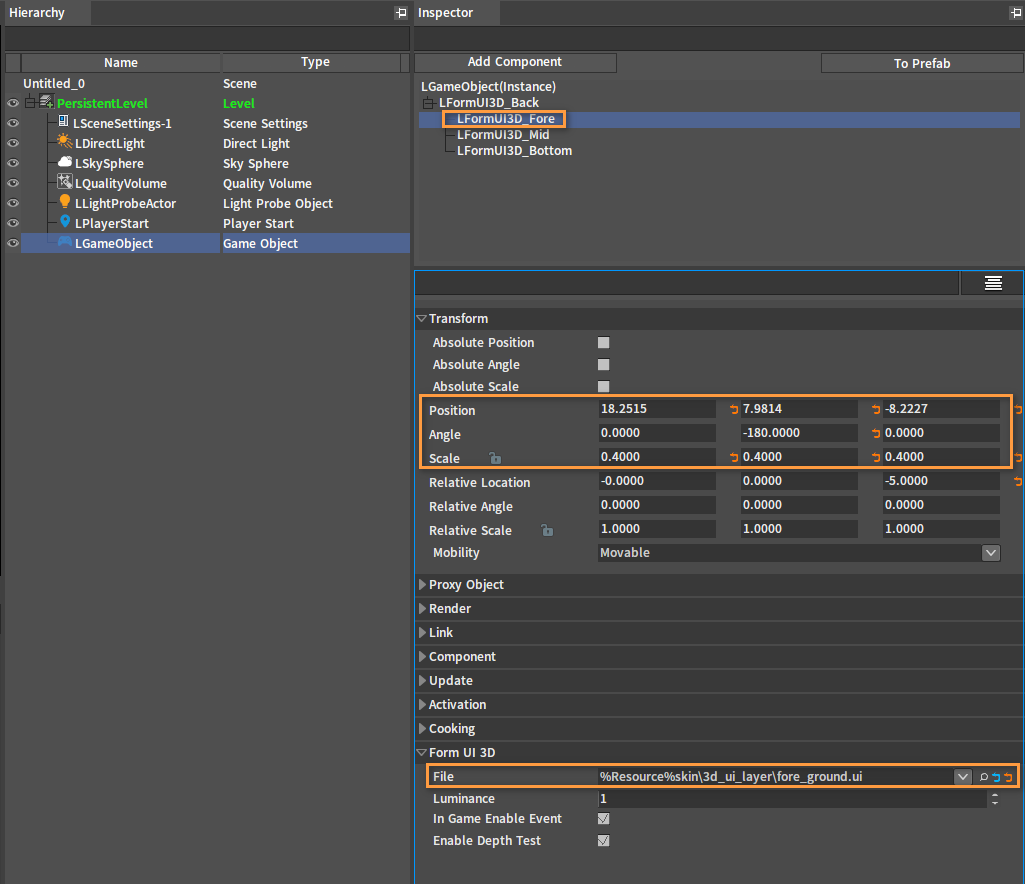The image size is (1025, 884).
Task: Browse for File with magnifier icon
Action: coord(984,777)
